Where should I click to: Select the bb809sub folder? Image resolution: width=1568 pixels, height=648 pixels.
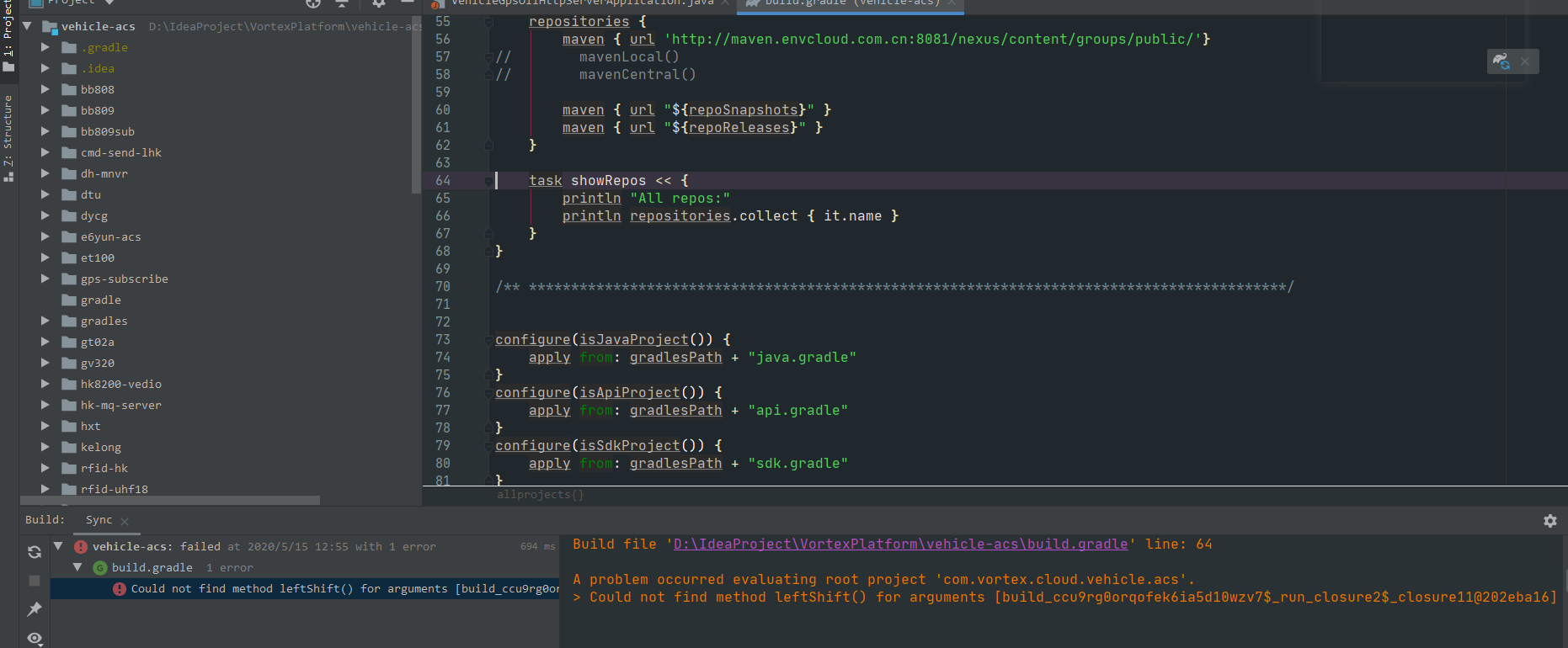pos(108,131)
